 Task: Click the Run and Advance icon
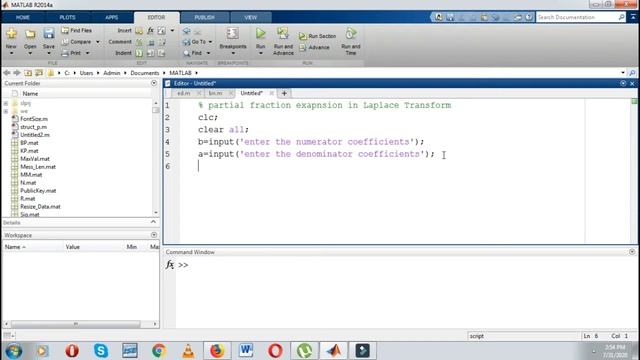coord(283,33)
